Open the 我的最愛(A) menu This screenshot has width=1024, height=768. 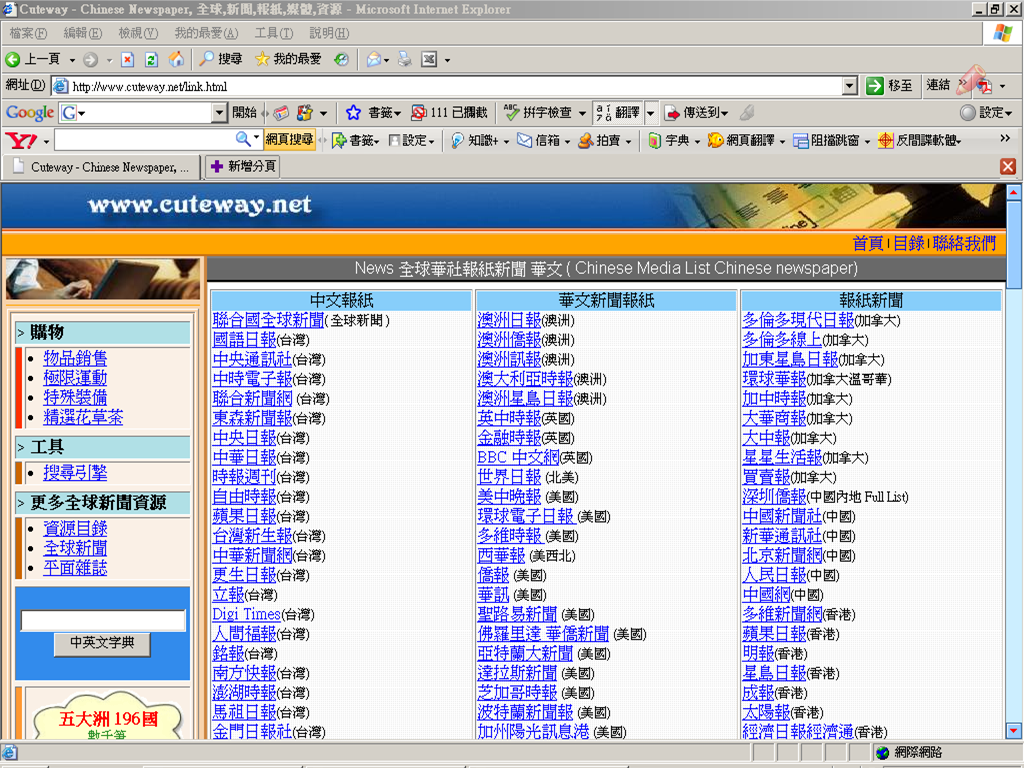click(x=206, y=33)
